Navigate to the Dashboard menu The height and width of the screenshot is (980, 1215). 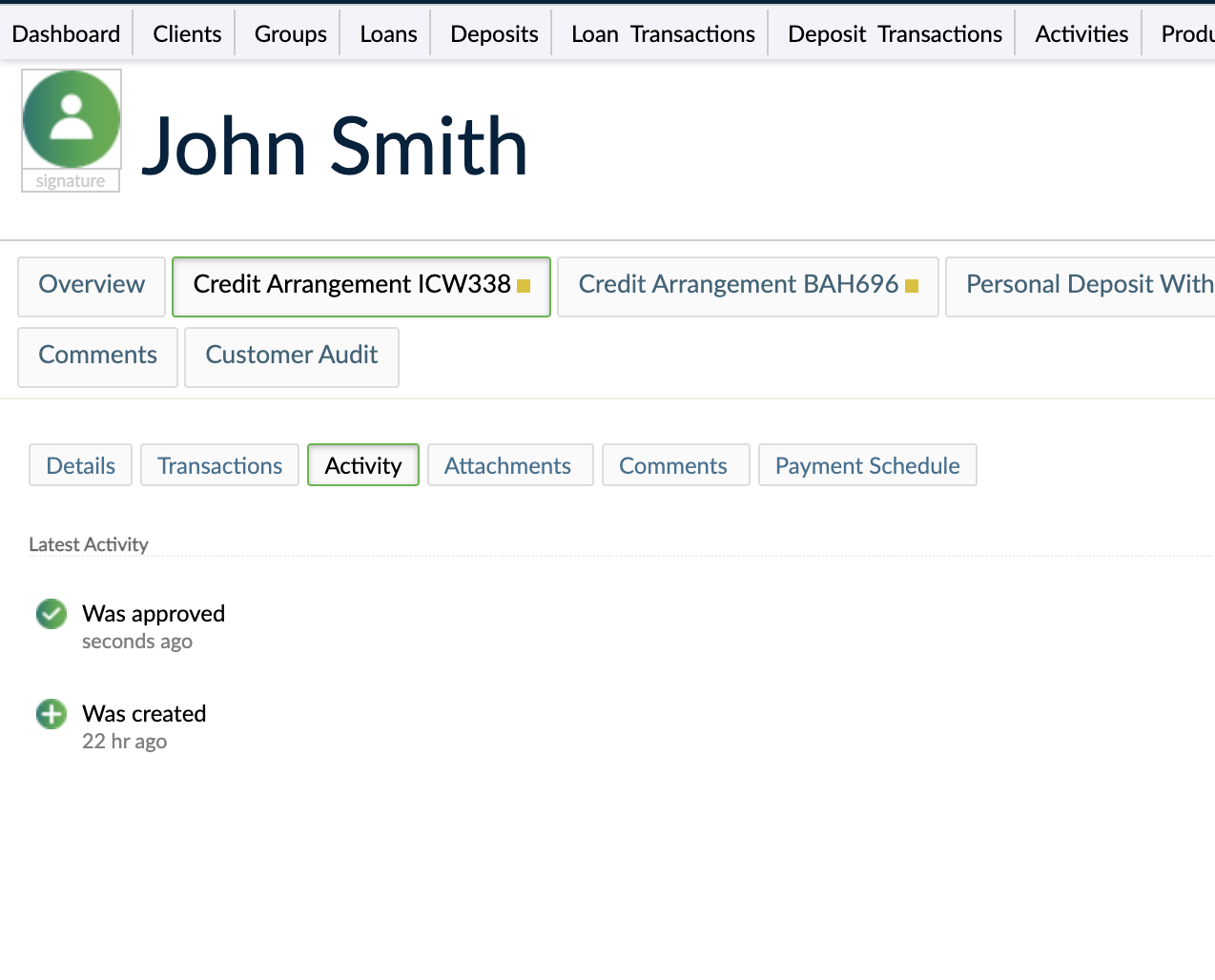click(66, 32)
